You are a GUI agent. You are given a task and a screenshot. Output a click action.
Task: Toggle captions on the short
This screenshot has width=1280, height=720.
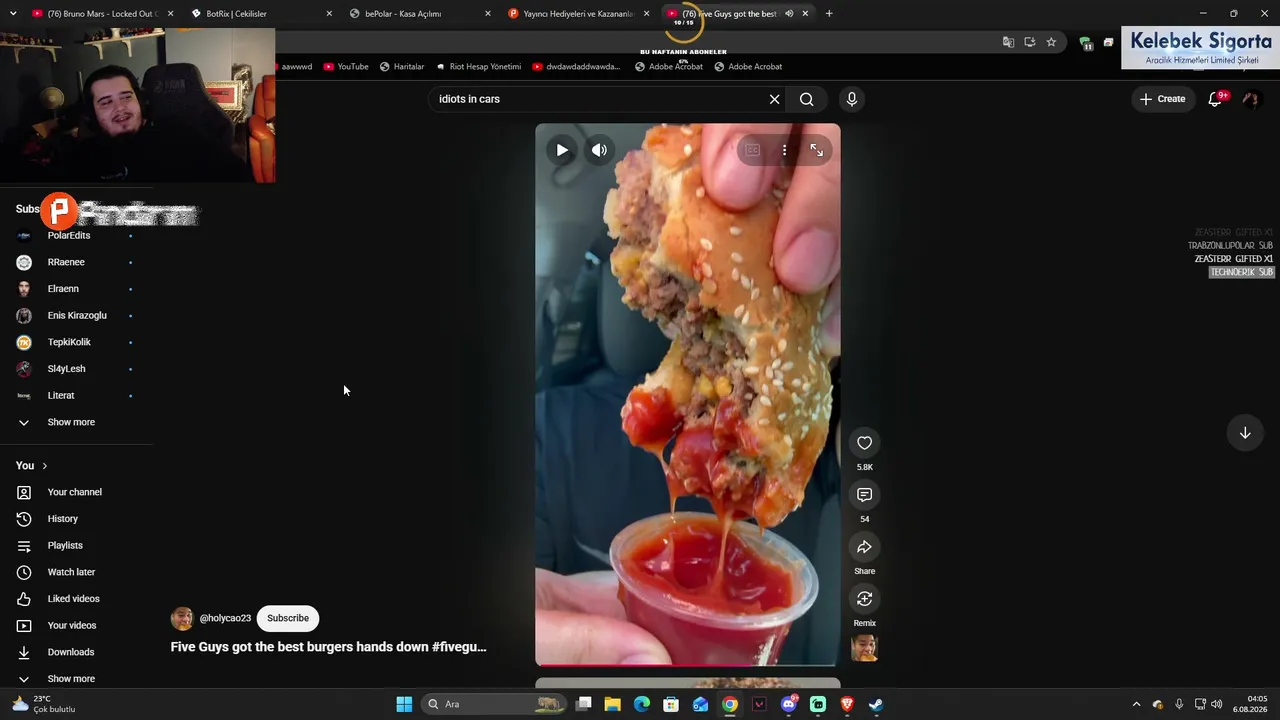(752, 150)
